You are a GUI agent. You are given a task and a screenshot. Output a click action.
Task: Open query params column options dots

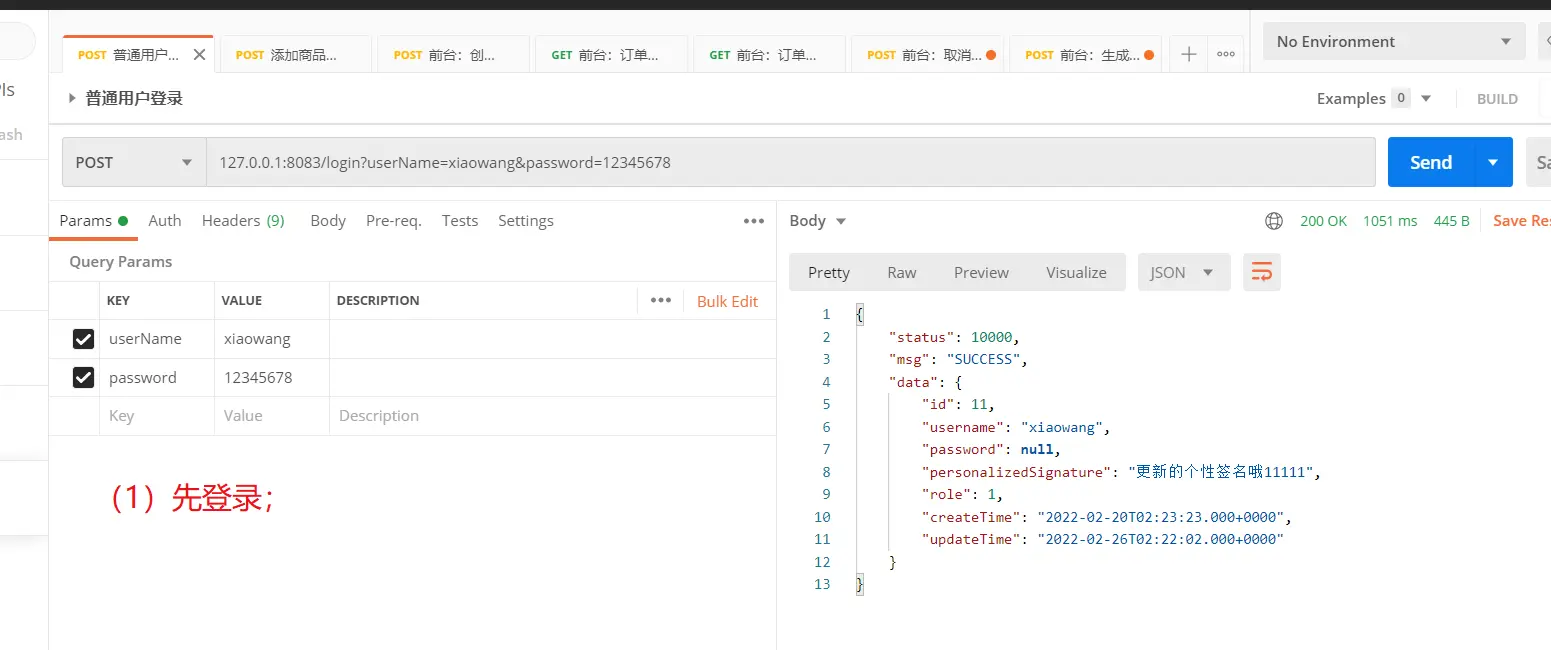coord(660,300)
